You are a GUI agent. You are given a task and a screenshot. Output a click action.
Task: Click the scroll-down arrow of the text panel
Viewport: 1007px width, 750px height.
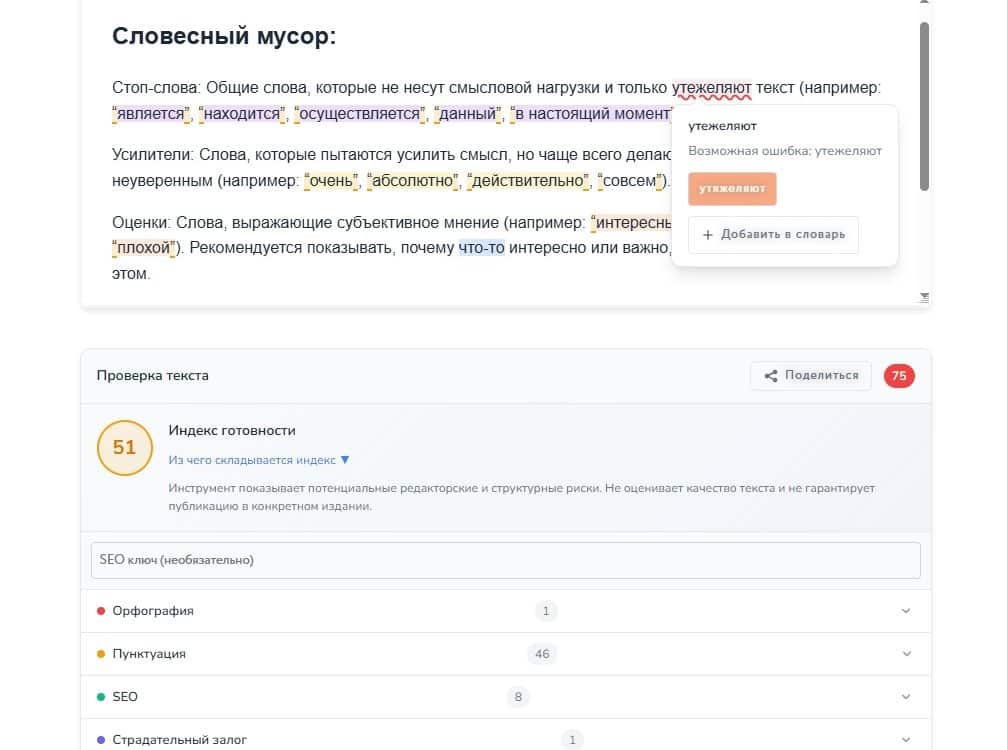pyautogui.click(x=923, y=297)
